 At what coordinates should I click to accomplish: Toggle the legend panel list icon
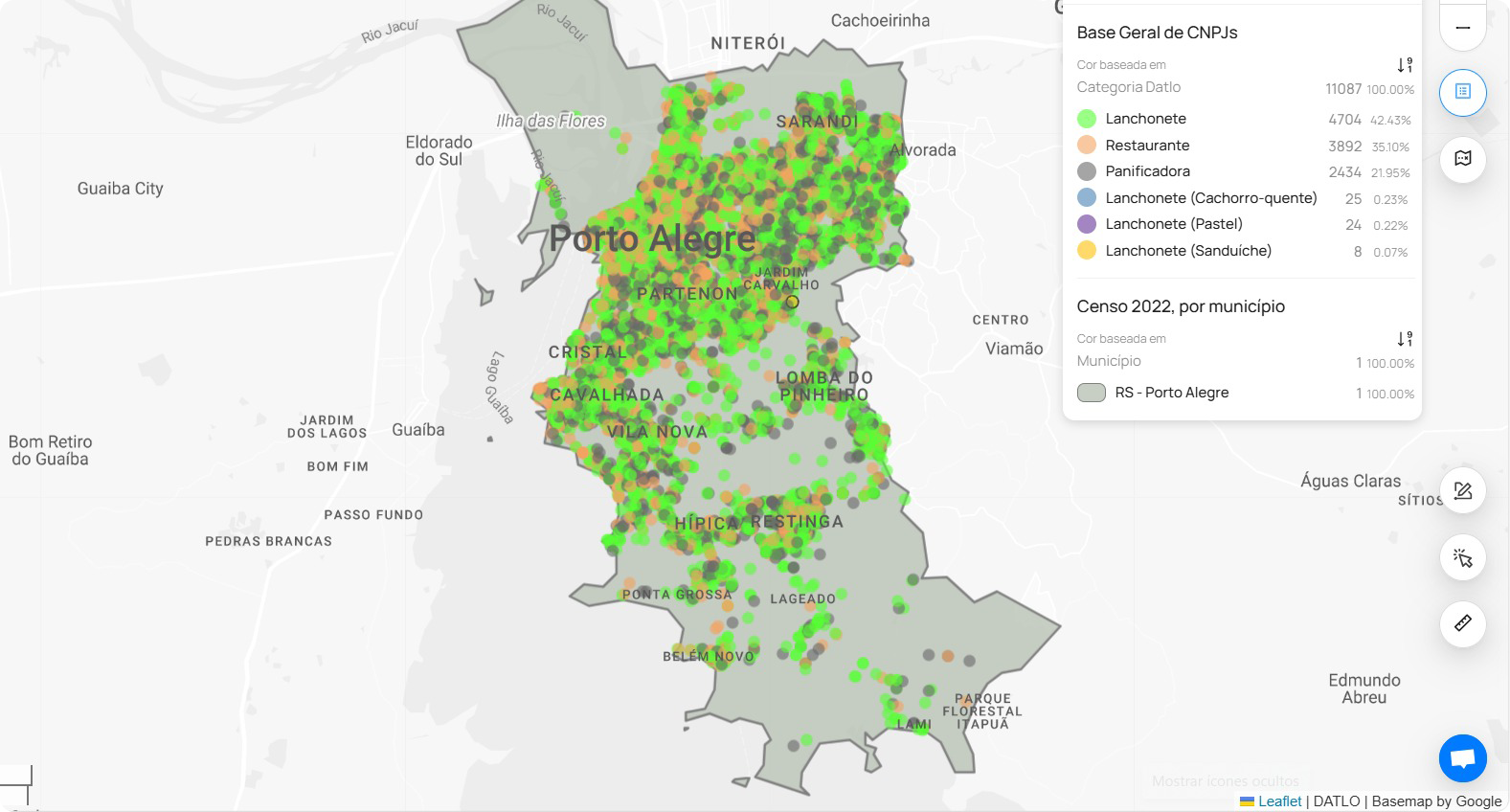click(1462, 92)
